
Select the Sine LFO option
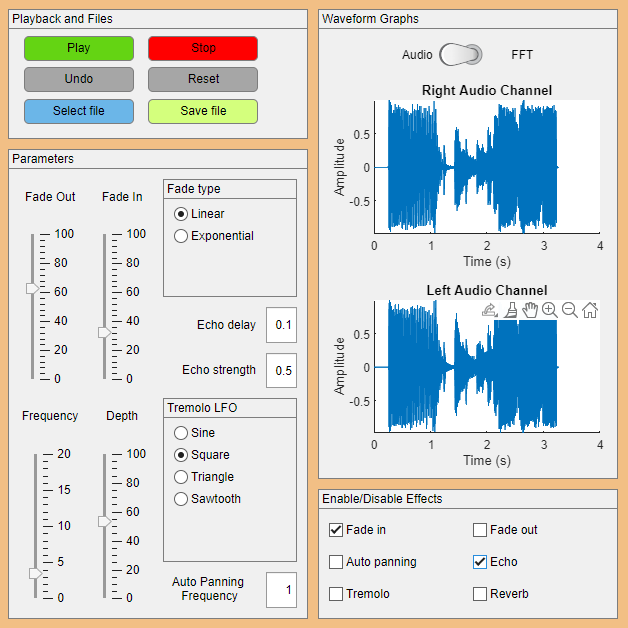[x=181, y=433]
